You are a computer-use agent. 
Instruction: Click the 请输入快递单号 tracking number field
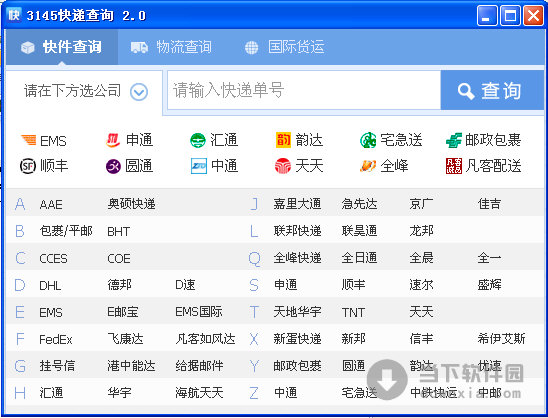point(304,90)
